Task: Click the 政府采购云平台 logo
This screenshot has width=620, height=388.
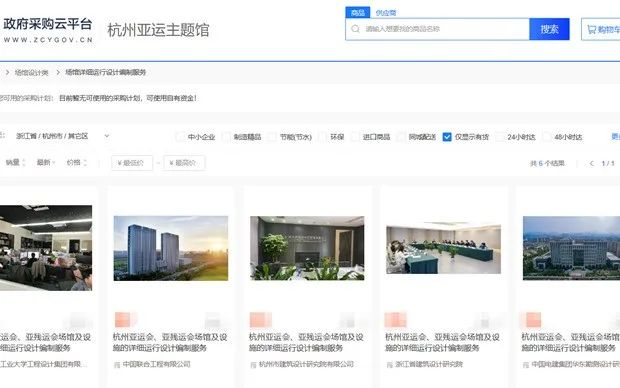Action: (47, 30)
